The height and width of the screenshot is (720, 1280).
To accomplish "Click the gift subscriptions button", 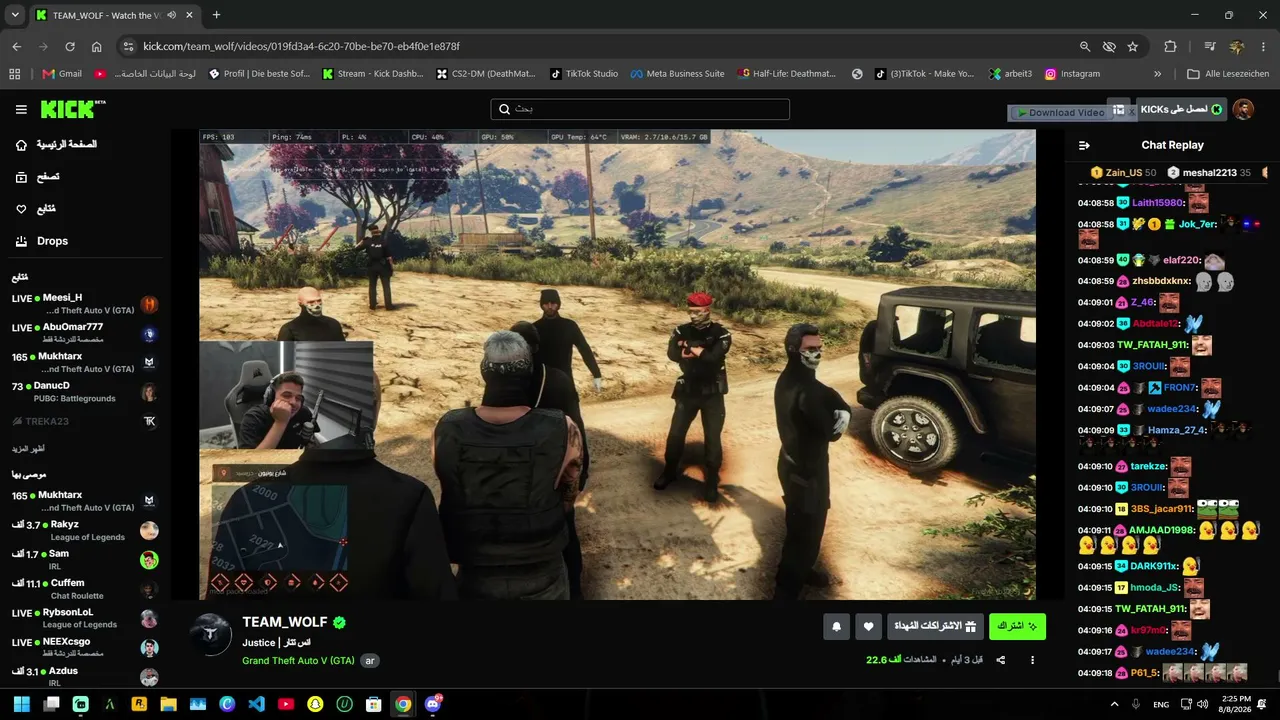I will pos(936,627).
